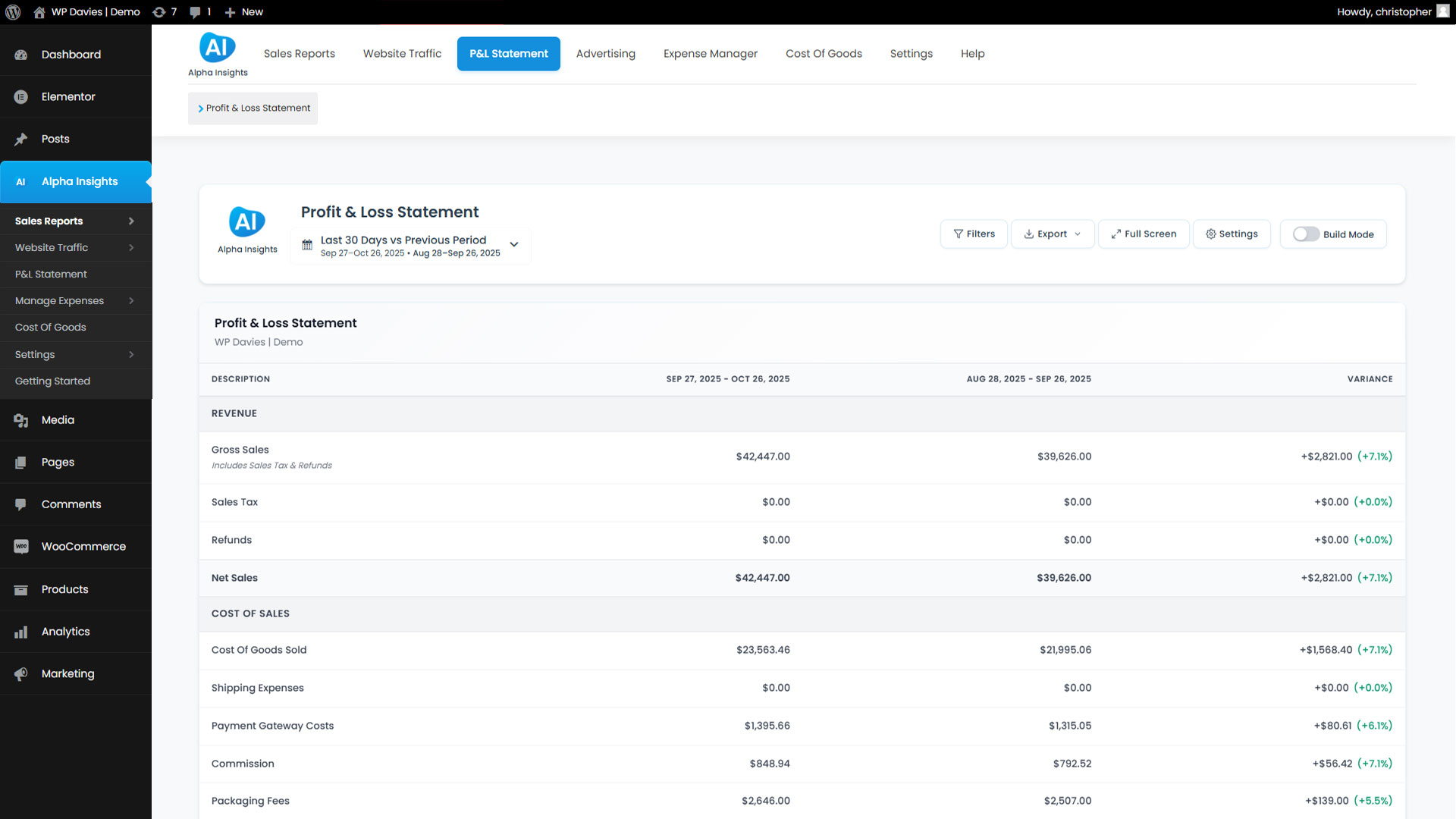
Task: Click the Profit & Loss Statement breadcrumb
Action: tap(258, 108)
